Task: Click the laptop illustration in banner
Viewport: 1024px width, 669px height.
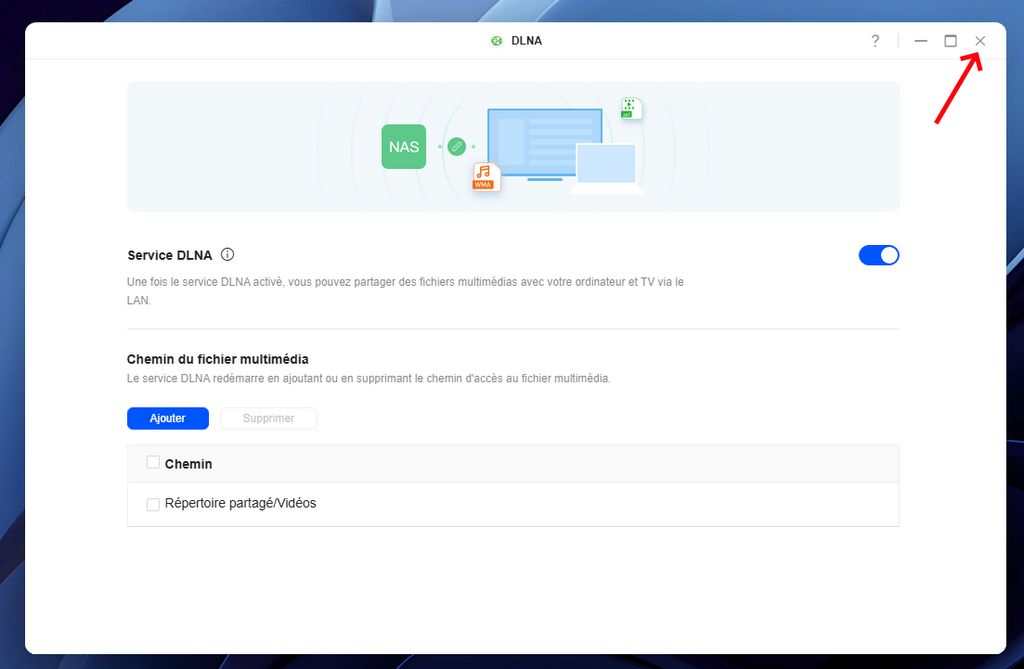Action: tap(606, 166)
